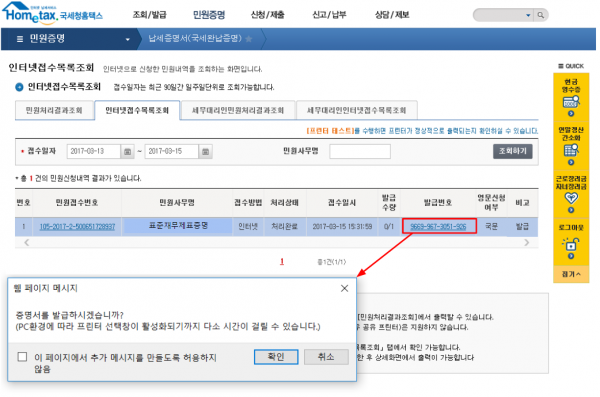Click the 프린터 테스트 link
600x397 pixels.
[x=330, y=131]
